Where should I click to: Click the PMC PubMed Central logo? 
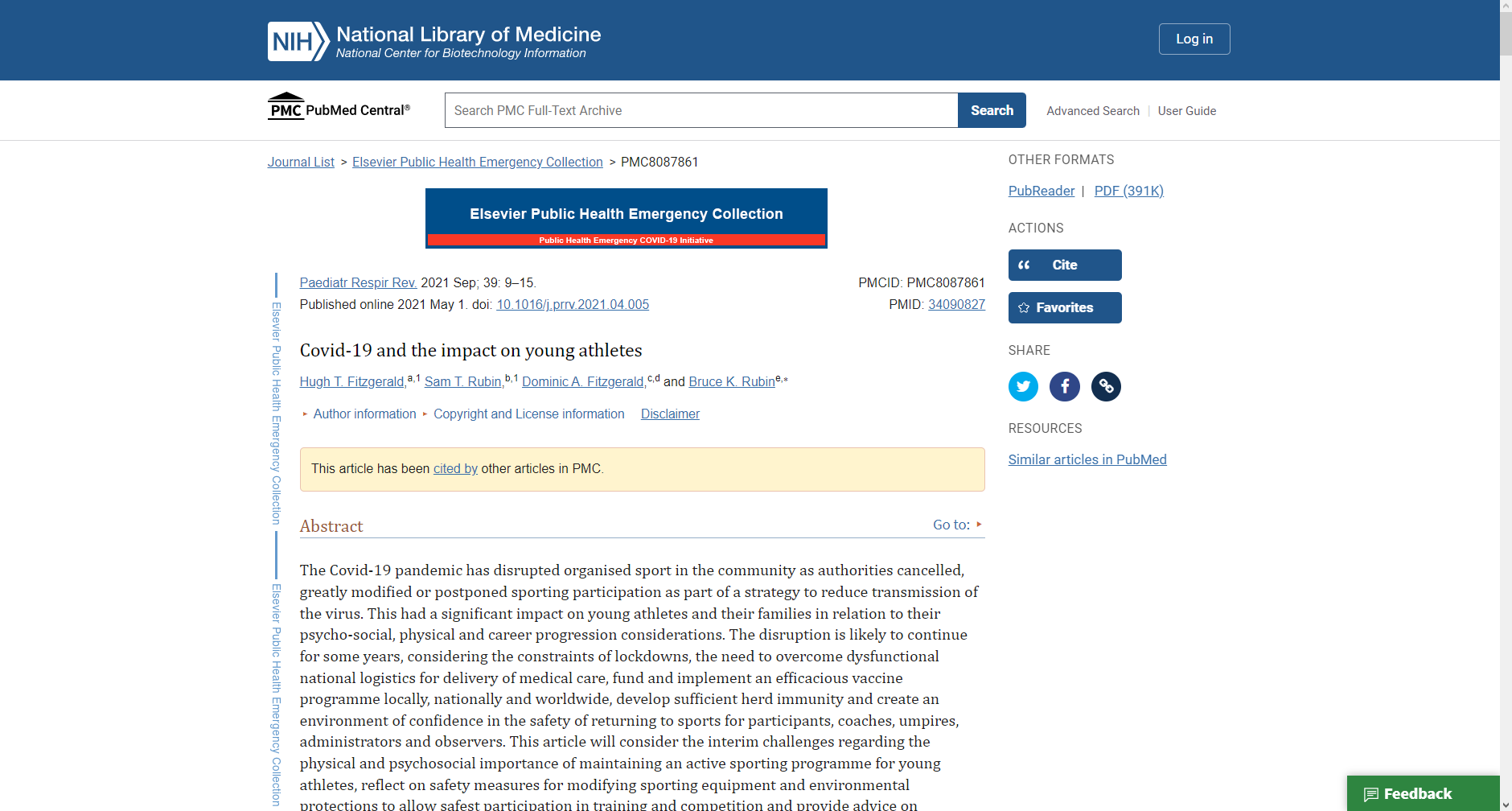339,108
